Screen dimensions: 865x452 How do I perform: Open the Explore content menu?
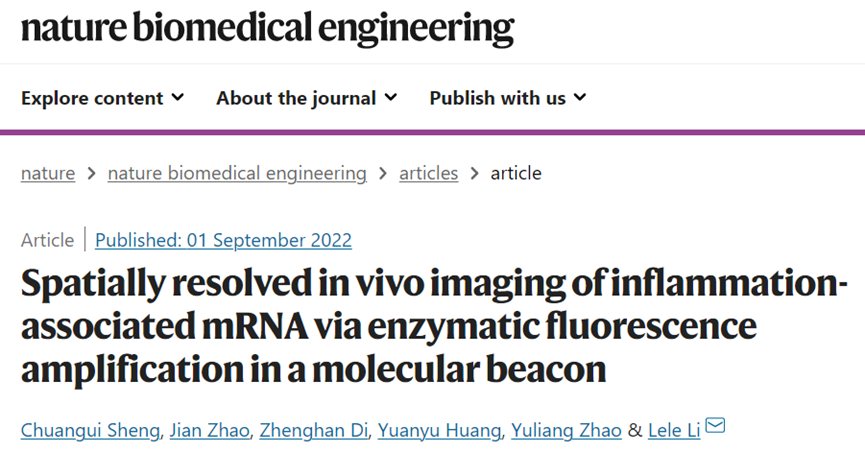pyautogui.click(x=103, y=98)
